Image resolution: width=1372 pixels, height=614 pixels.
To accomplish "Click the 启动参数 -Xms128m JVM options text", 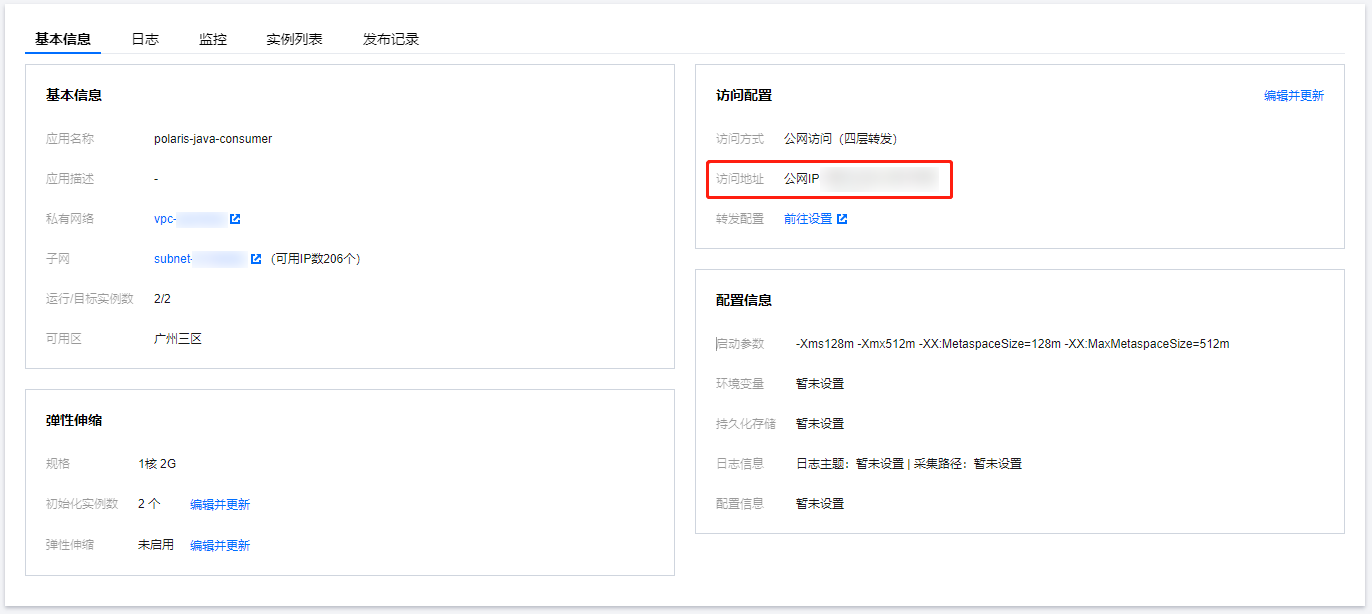I will tap(1012, 344).
